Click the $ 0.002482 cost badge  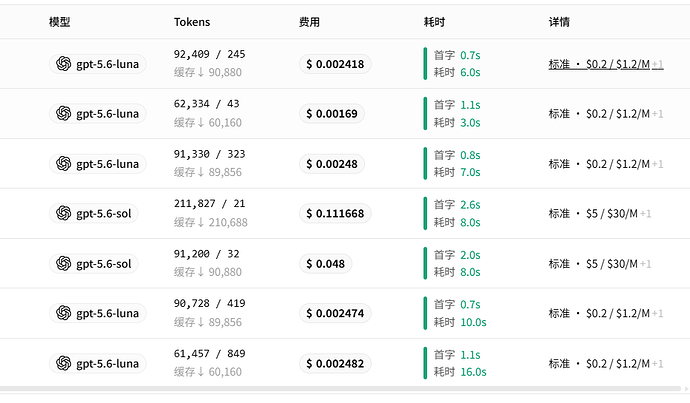(x=335, y=363)
